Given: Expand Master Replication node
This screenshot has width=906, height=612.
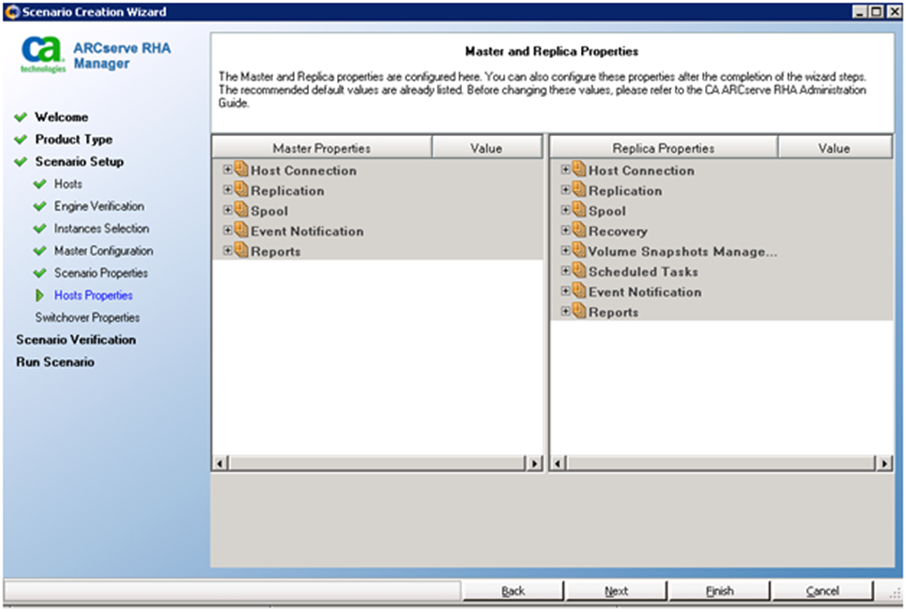Looking at the screenshot, I should [x=228, y=190].
